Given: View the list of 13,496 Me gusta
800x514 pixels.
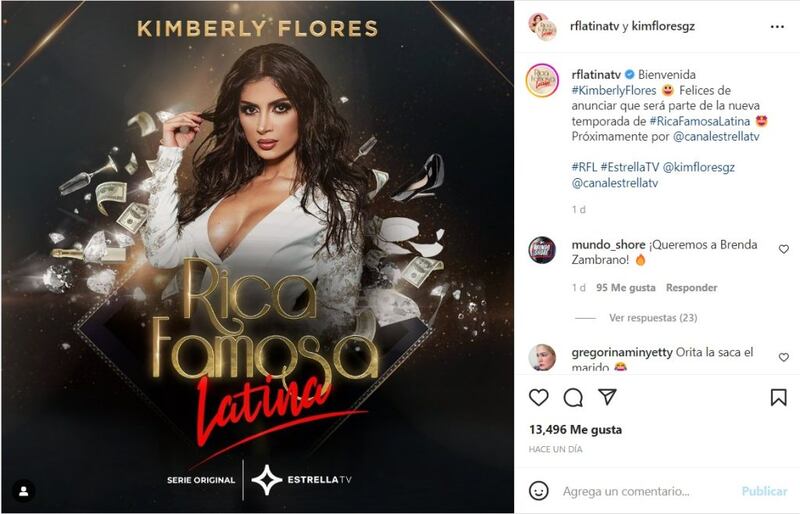Looking at the screenshot, I should [x=576, y=430].
